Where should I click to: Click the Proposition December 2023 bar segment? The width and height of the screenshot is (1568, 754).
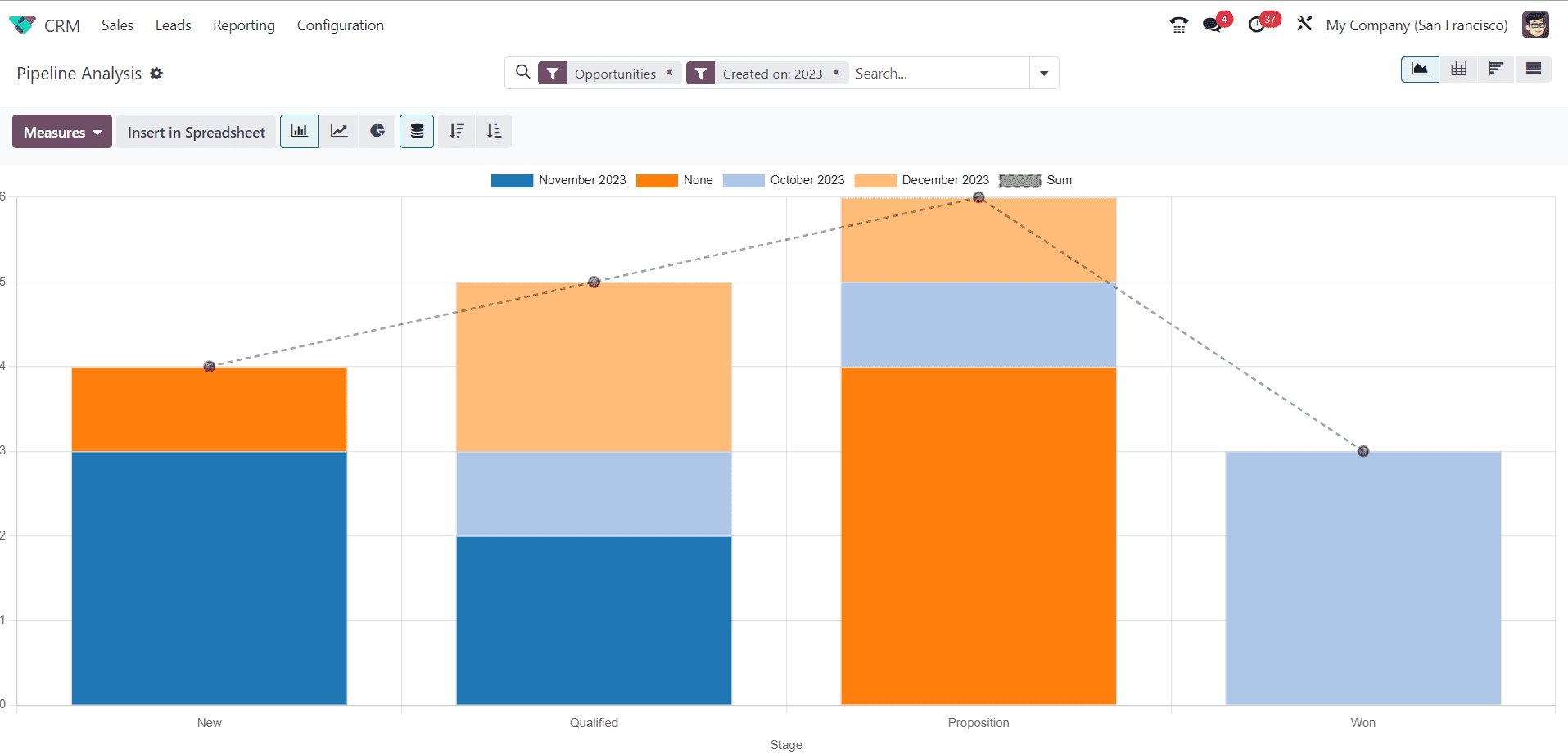(978, 241)
